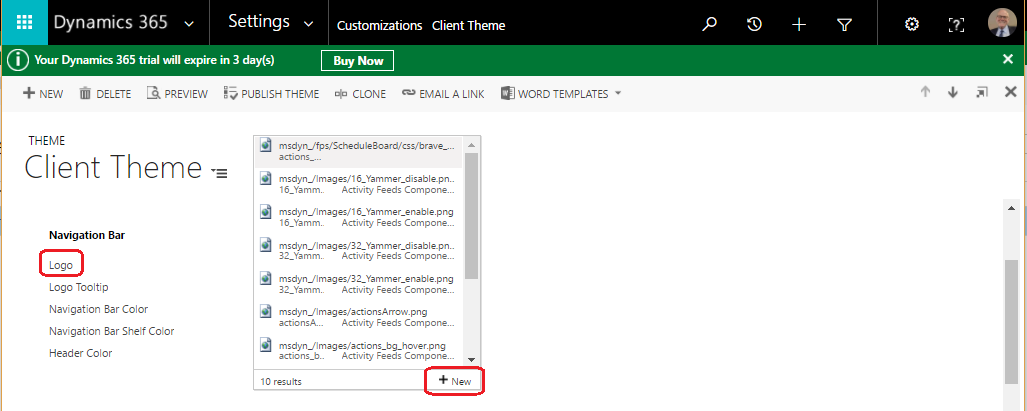Open recently viewed items history icon
The width and height of the screenshot is (1027, 411).
[x=755, y=24]
